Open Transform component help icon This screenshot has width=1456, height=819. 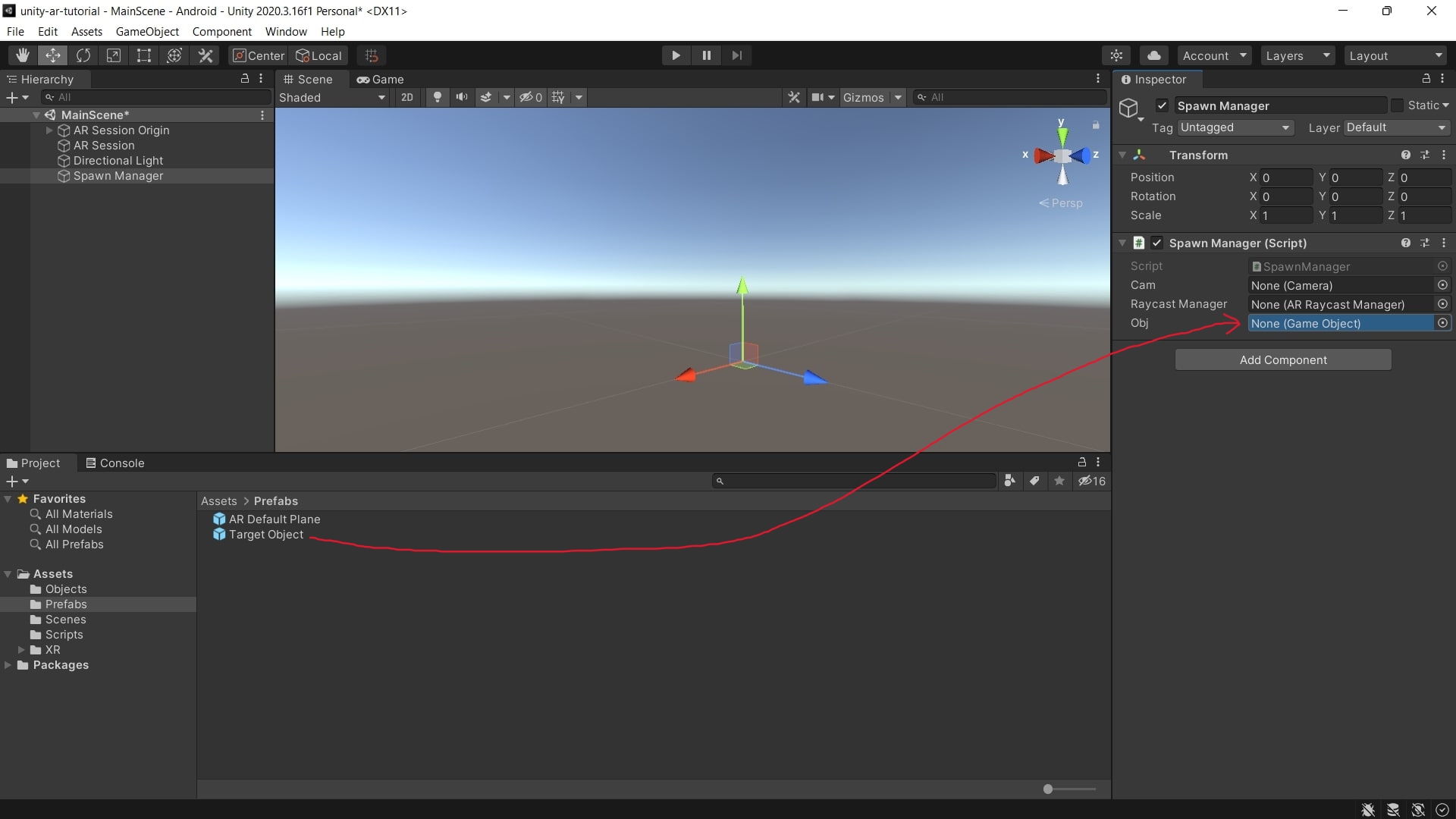pos(1406,155)
